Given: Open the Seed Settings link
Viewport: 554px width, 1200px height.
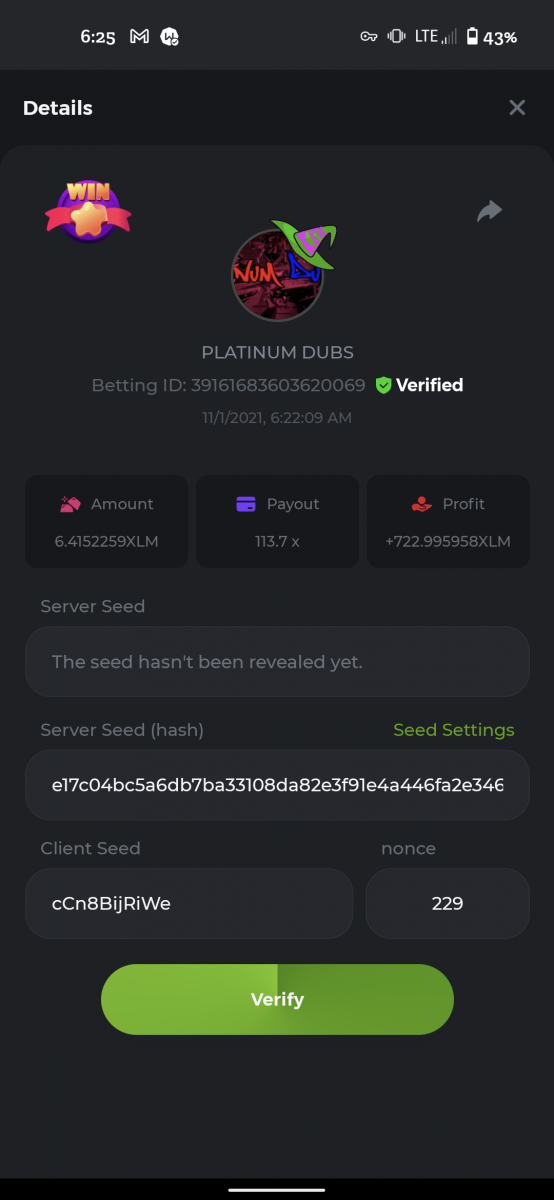Looking at the screenshot, I should pyautogui.click(x=454, y=730).
